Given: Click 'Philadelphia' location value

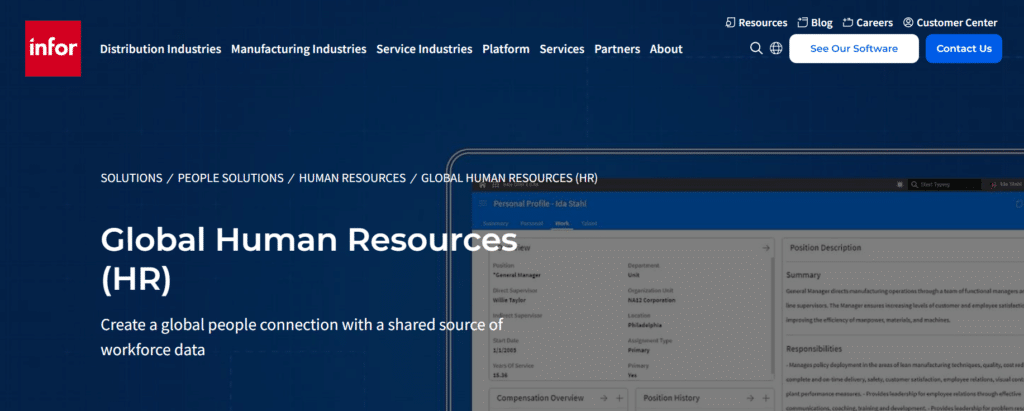Looking at the screenshot, I should (x=645, y=325).
